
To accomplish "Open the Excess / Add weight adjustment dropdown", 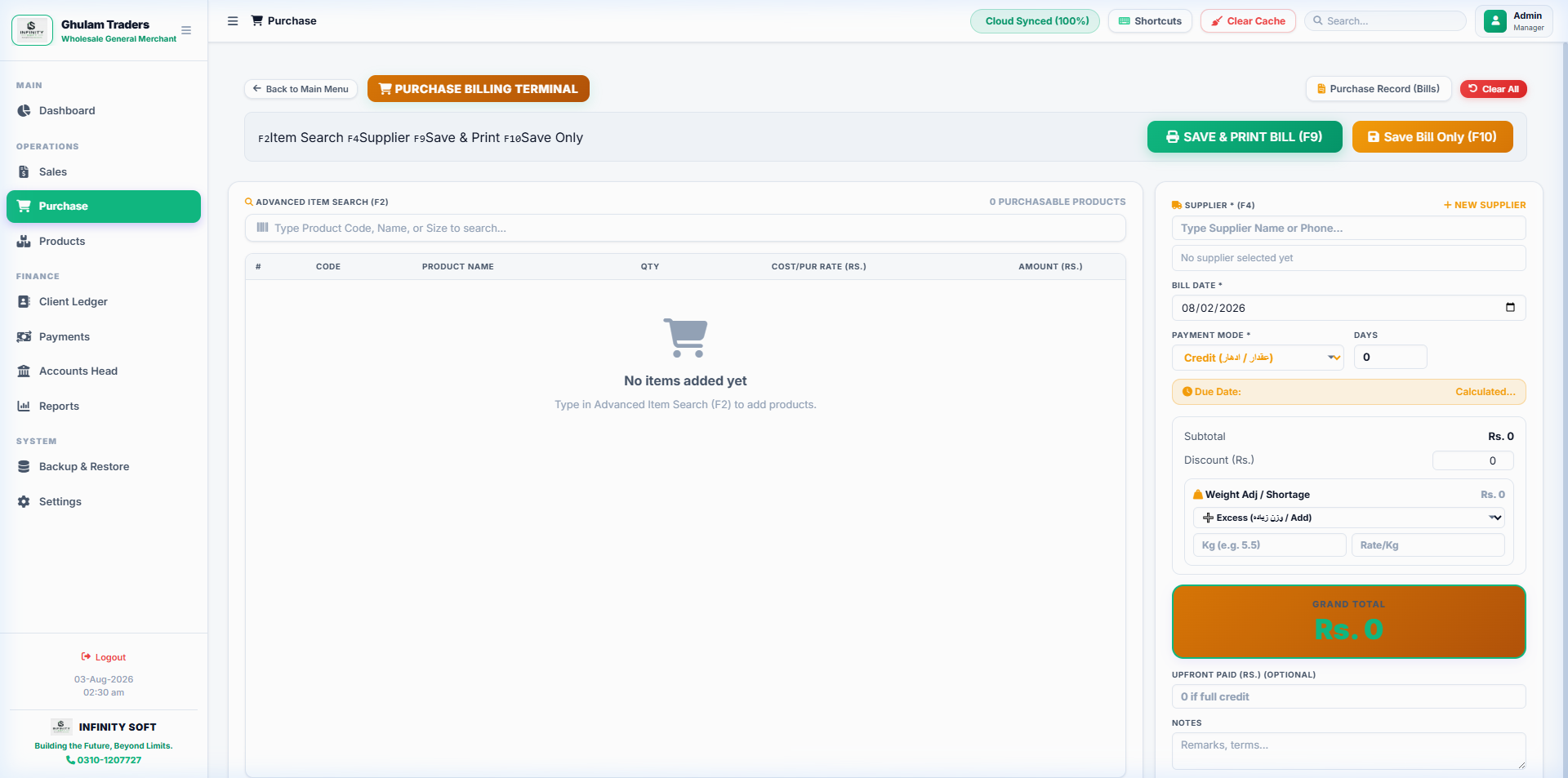I will (1349, 518).
